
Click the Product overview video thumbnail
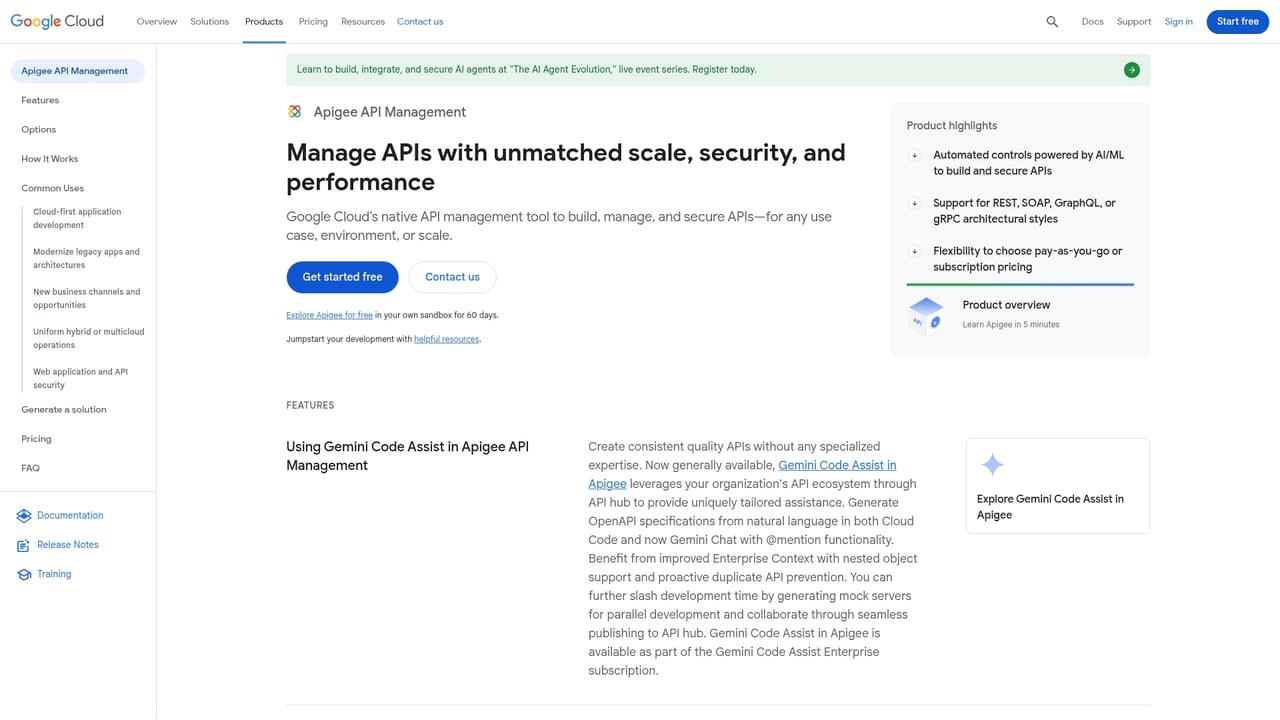click(x=925, y=313)
